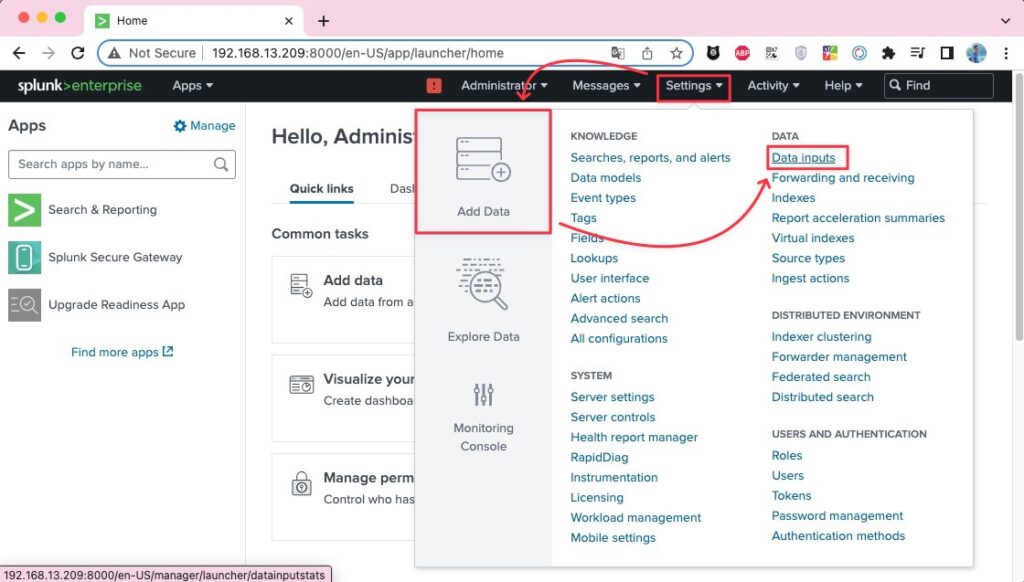The image size is (1024, 582).
Task: Open the Activity dropdown
Action: pyautogui.click(x=773, y=86)
